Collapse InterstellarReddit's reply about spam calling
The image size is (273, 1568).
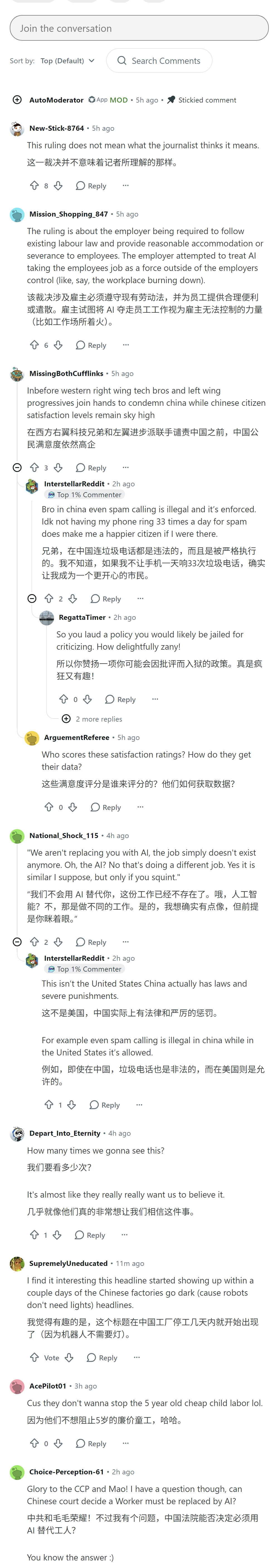pos(31,599)
